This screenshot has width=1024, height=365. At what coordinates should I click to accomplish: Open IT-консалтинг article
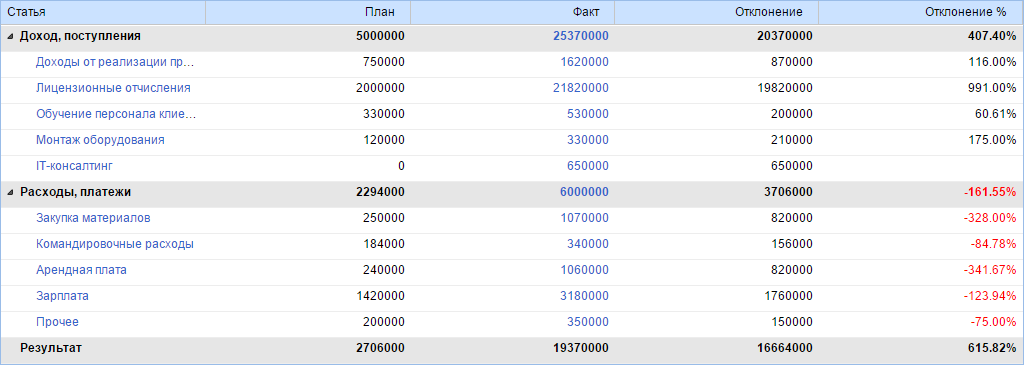click(x=74, y=167)
